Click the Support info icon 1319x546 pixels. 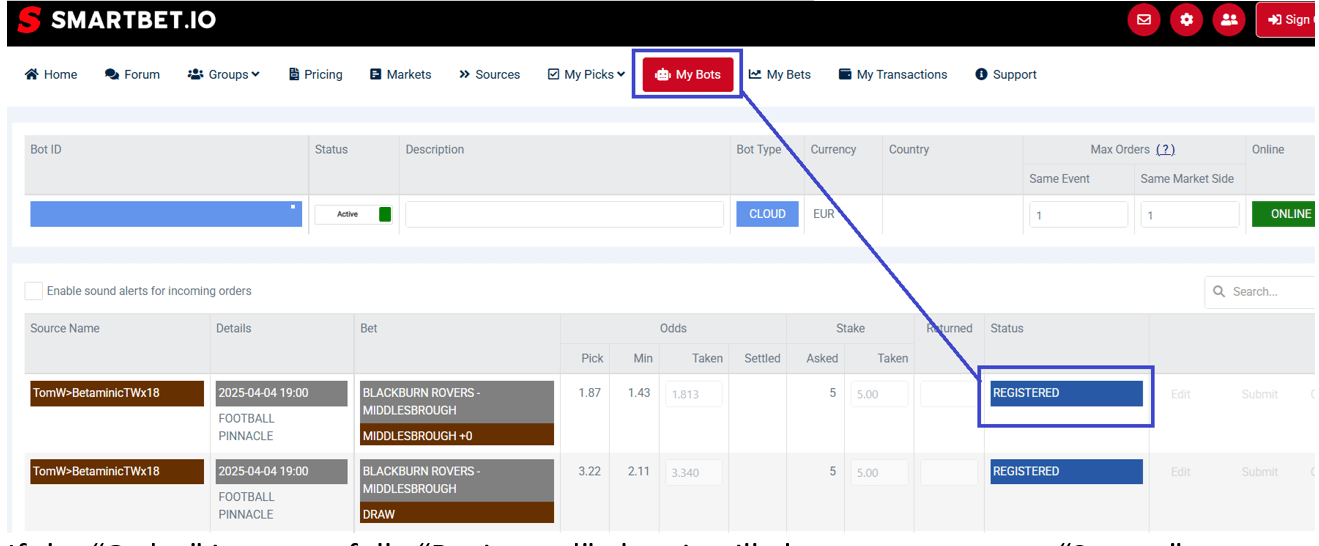[x=981, y=75]
